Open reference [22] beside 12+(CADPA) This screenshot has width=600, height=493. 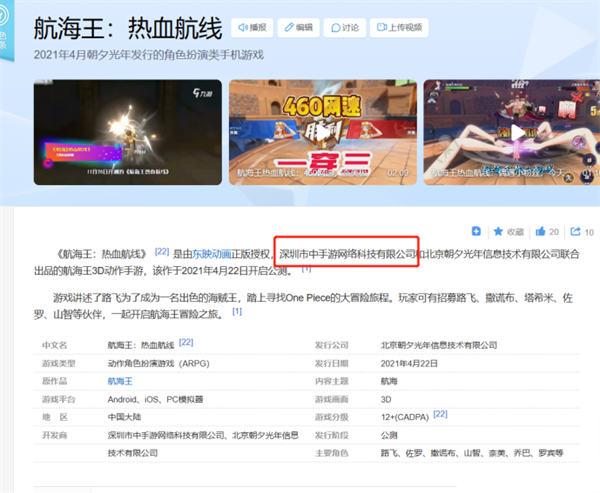pyautogui.click(x=440, y=414)
